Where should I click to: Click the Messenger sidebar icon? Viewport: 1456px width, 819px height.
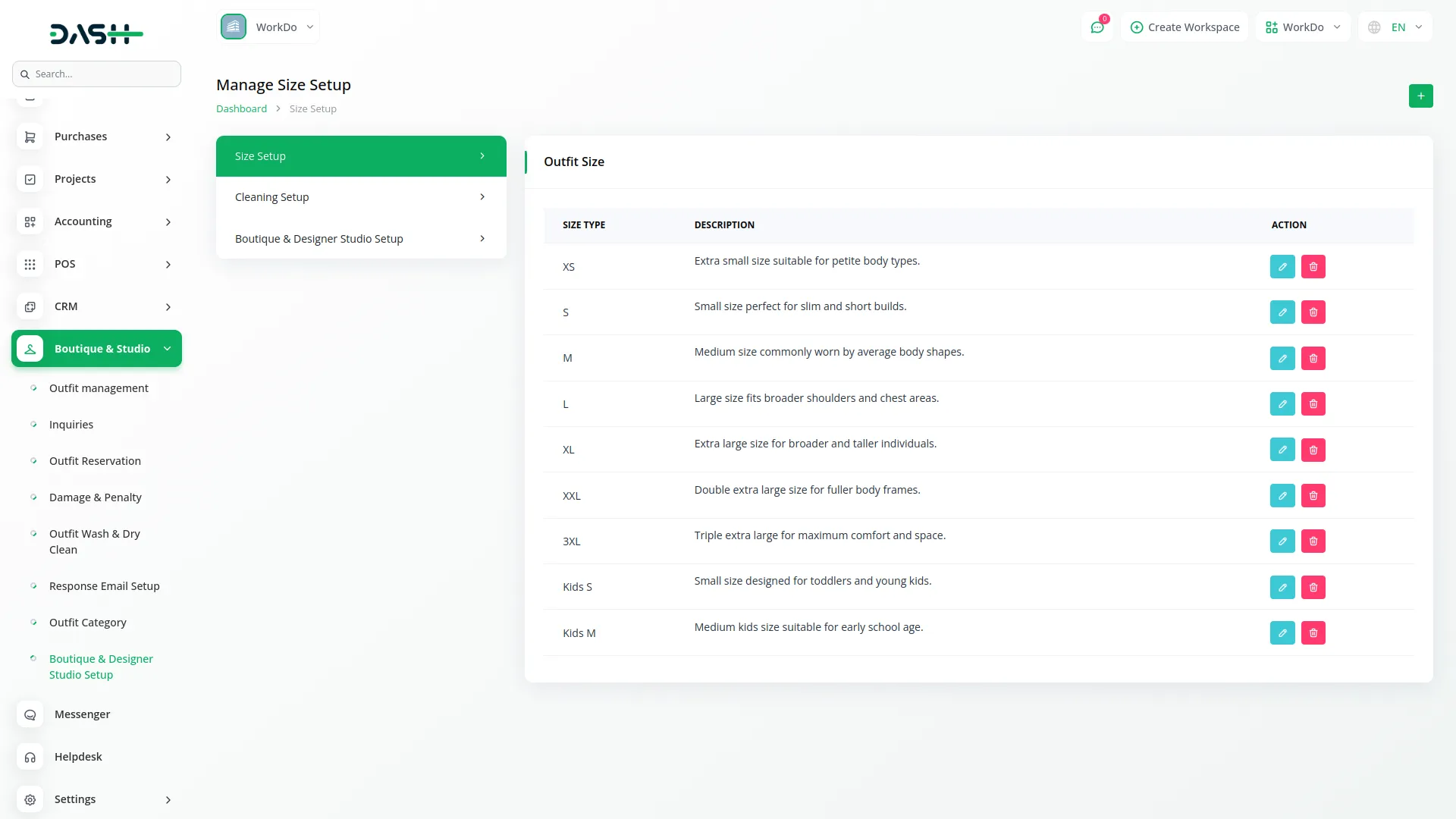tap(30, 714)
